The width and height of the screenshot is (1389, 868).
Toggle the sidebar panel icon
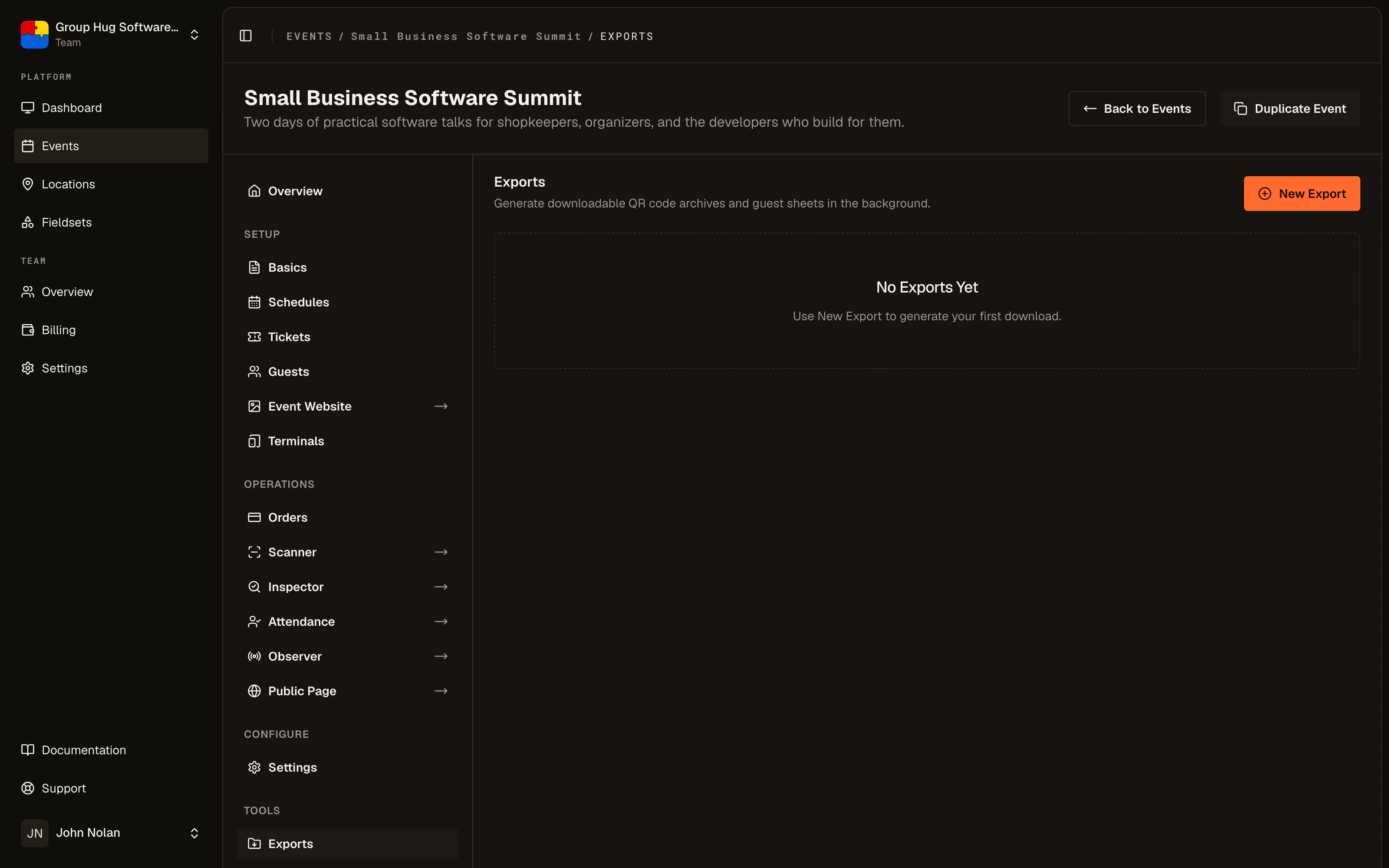coord(246,36)
